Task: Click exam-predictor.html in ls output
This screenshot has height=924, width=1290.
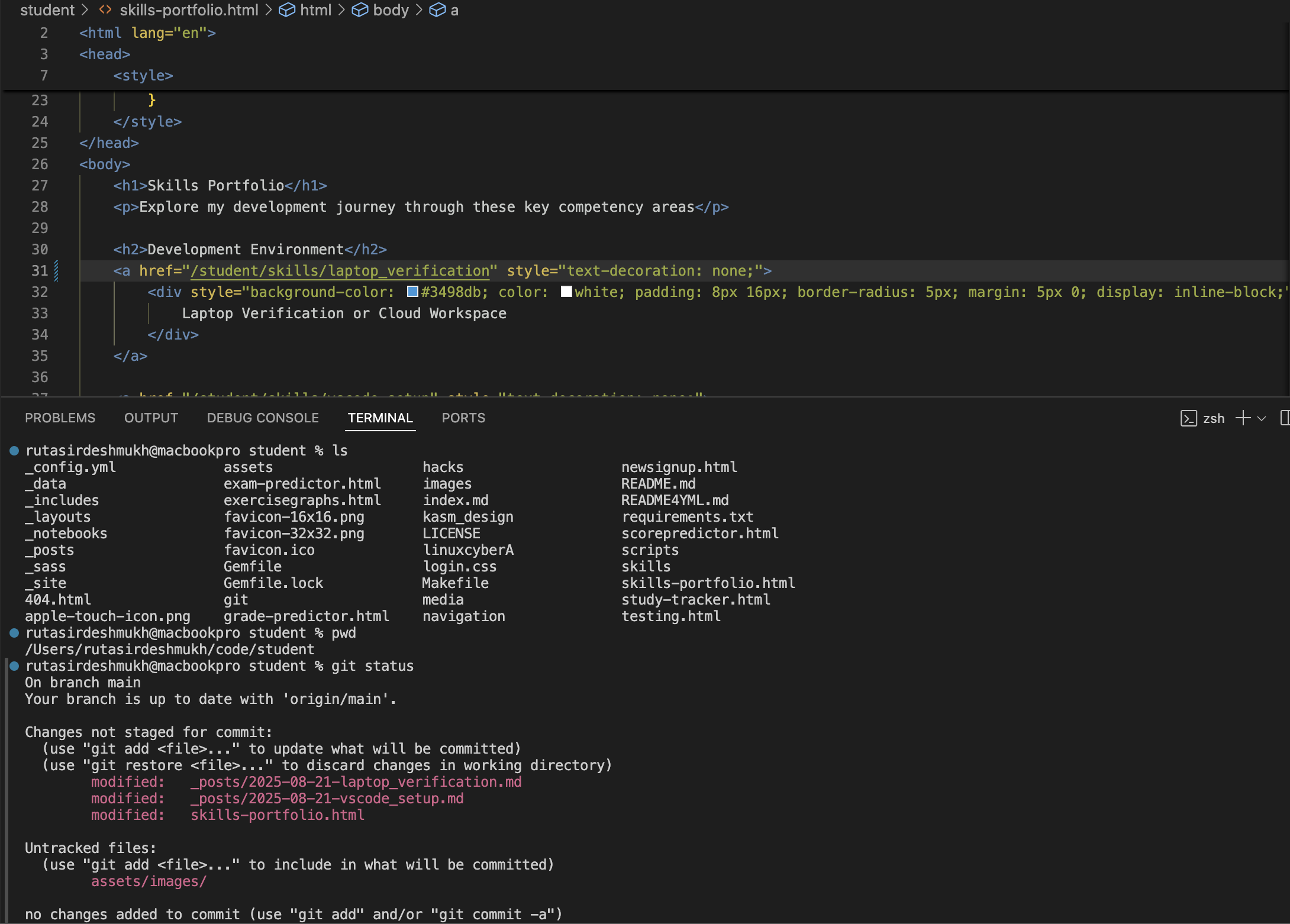Action: 302,484
